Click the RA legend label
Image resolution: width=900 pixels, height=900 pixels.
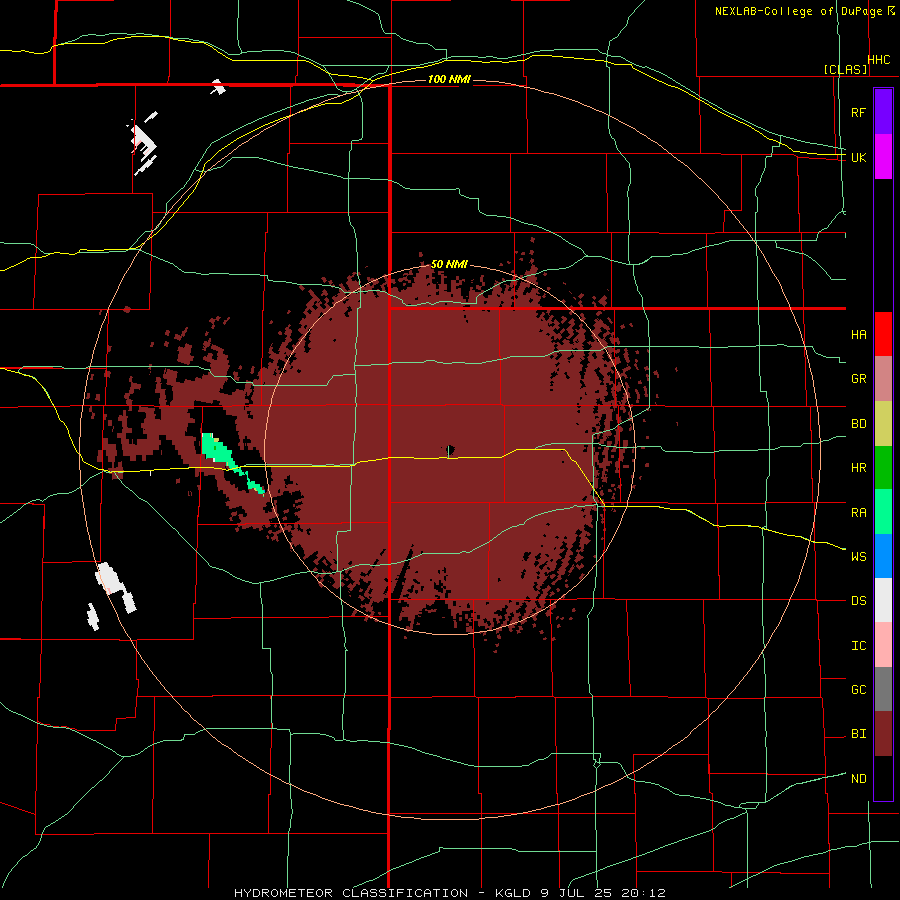pyautogui.click(x=859, y=512)
